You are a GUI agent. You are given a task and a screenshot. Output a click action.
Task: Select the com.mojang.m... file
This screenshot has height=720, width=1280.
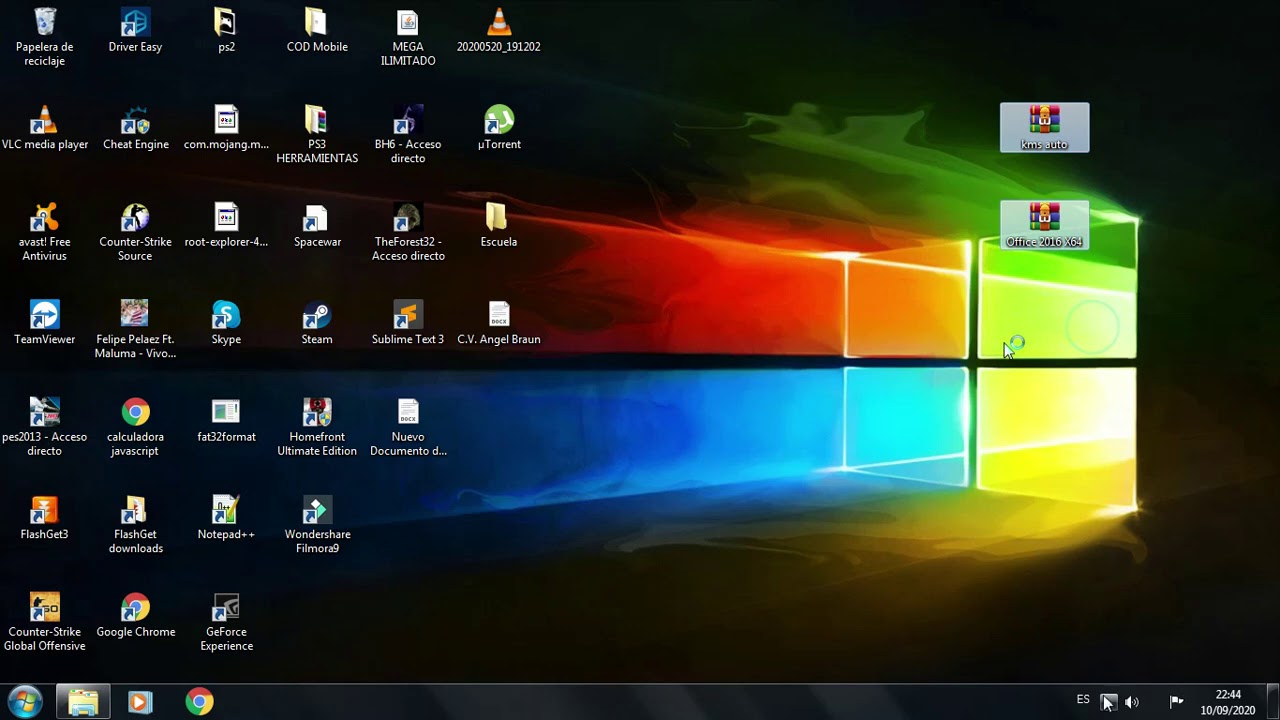click(226, 127)
